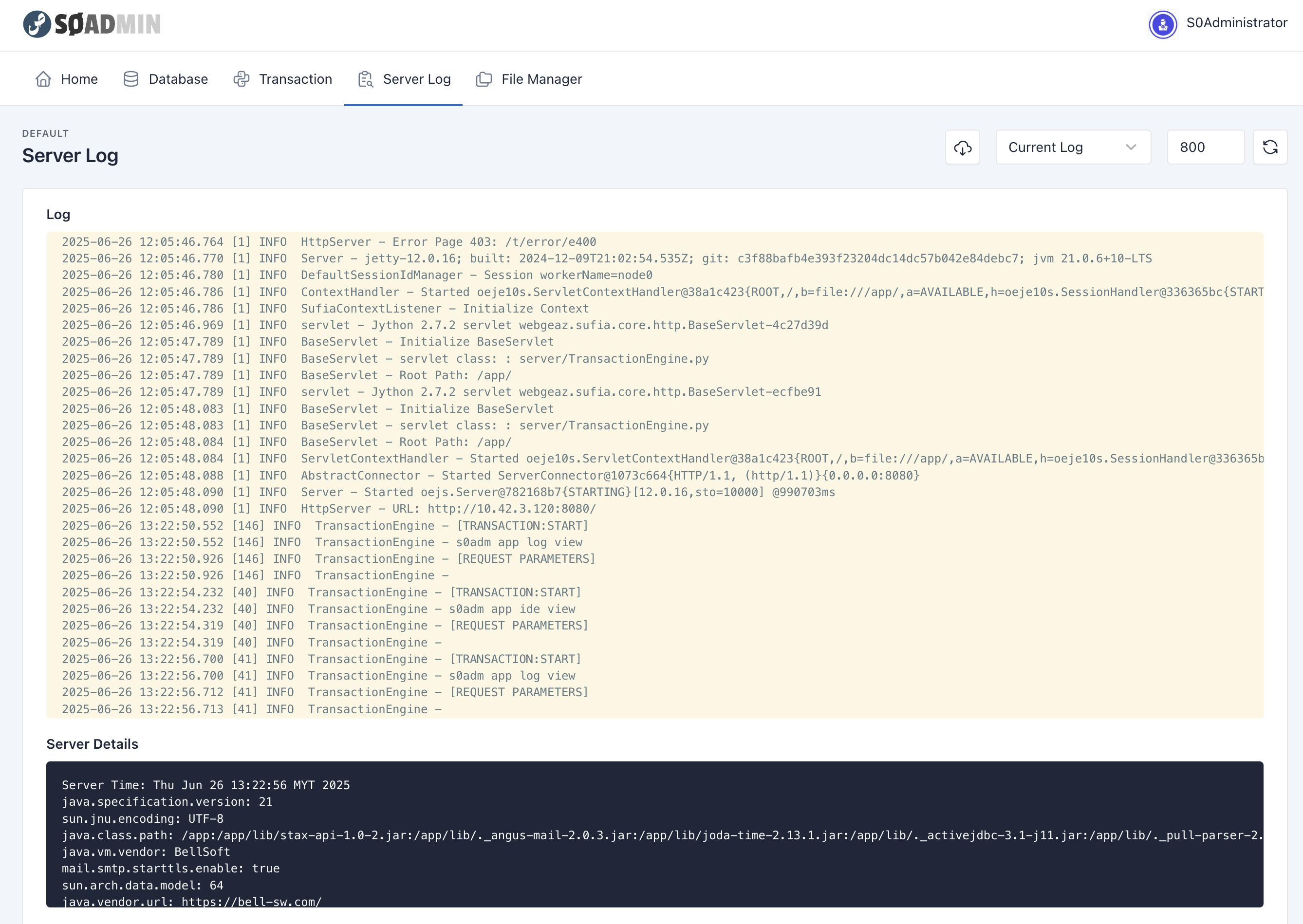
Task: Go to the Home tab
Action: pyautogui.click(x=67, y=79)
